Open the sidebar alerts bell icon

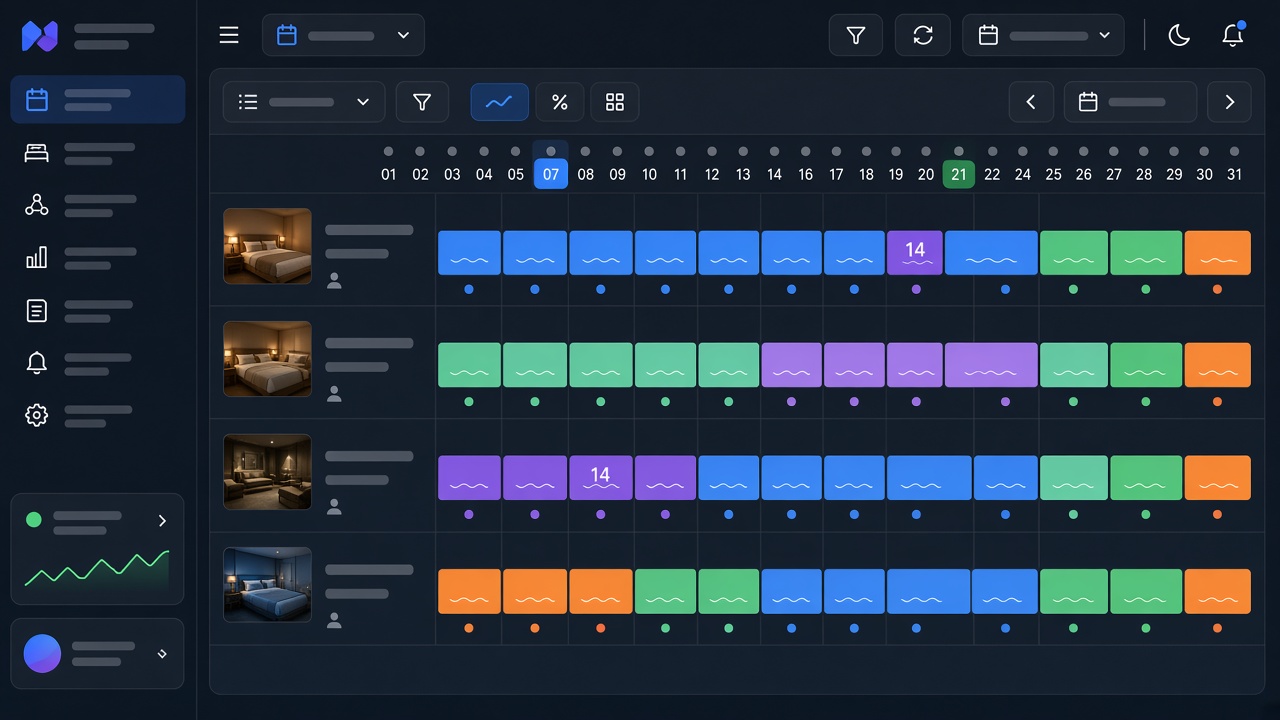pos(37,363)
